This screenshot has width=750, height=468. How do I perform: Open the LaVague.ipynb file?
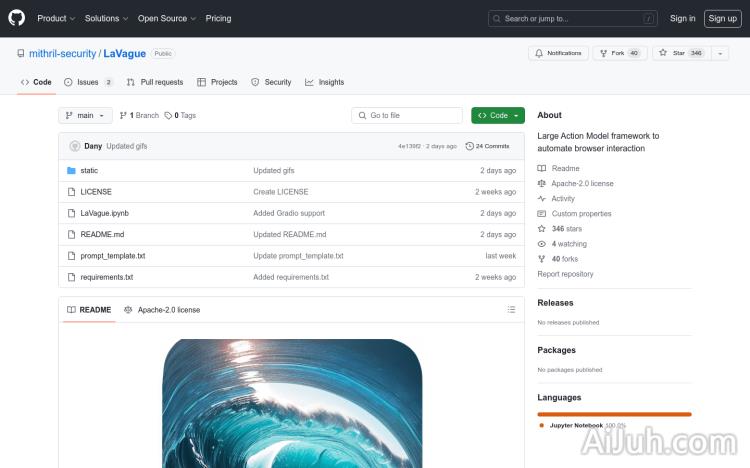pyautogui.click(x=104, y=213)
